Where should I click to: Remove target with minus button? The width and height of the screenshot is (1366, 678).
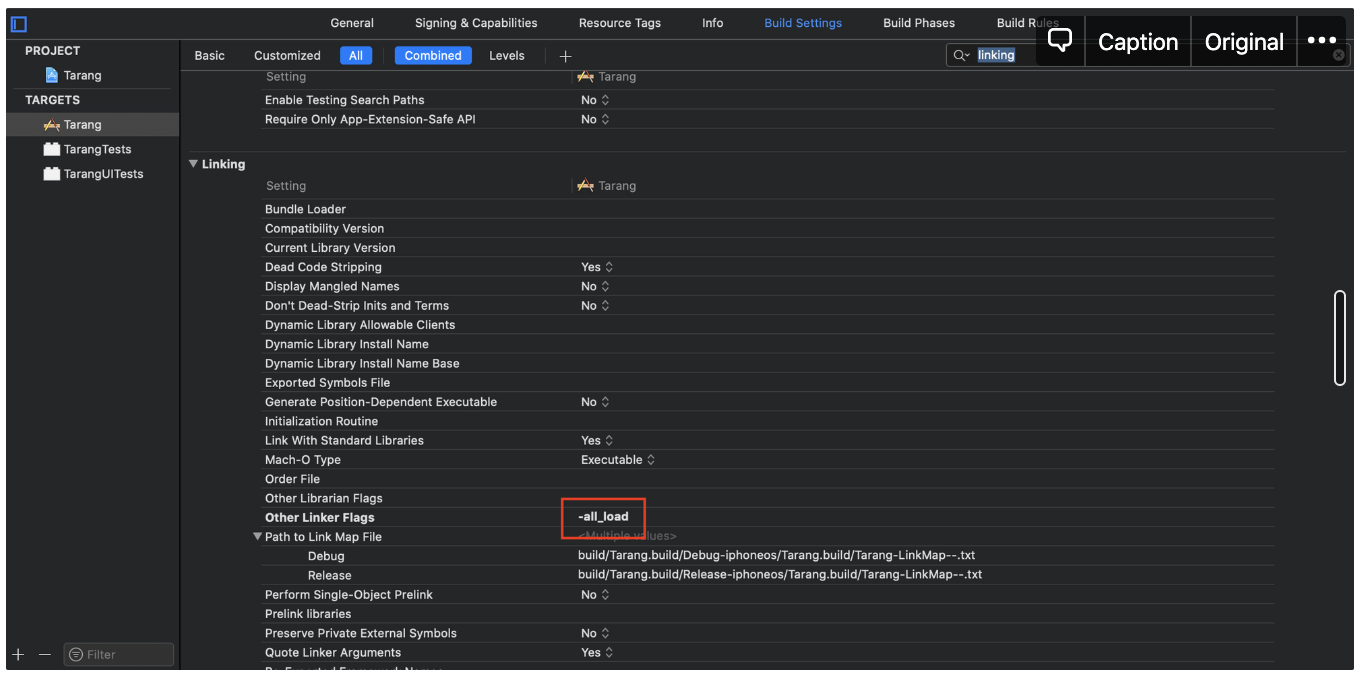point(44,654)
